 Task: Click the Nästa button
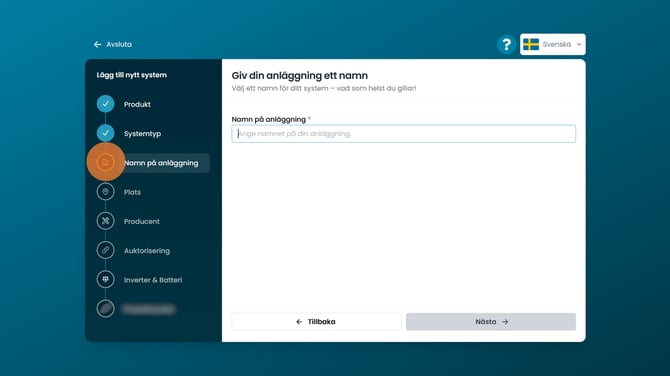click(x=491, y=322)
